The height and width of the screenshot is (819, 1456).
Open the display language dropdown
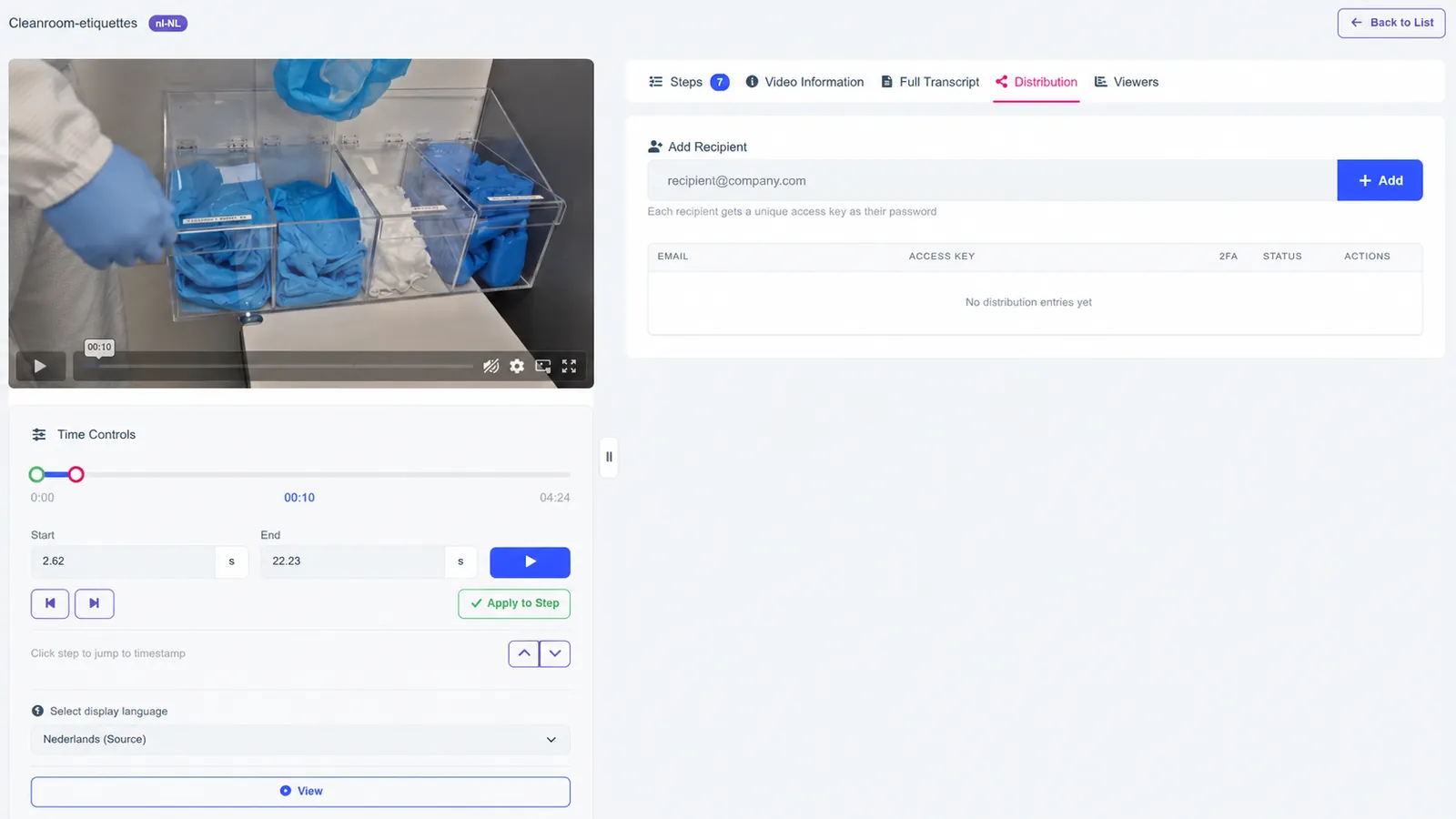coord(300,740)
